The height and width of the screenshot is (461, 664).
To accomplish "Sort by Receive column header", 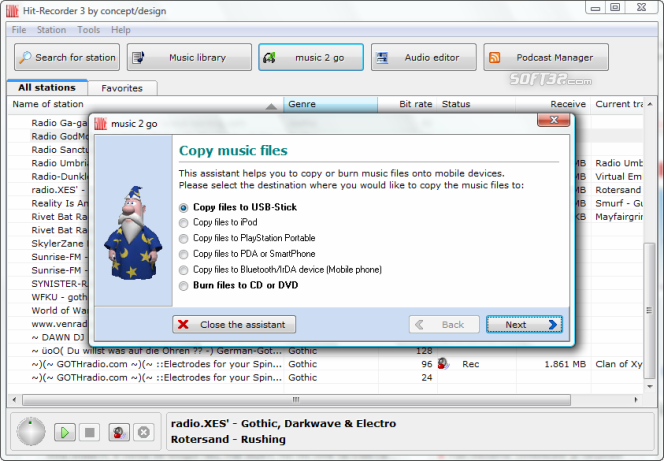I will point(553,104).
